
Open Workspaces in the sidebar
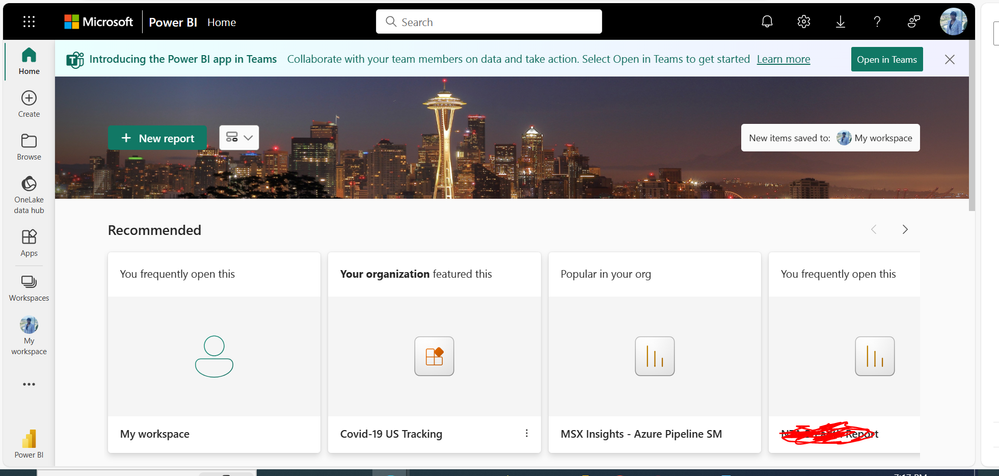(x=29, y=287)
